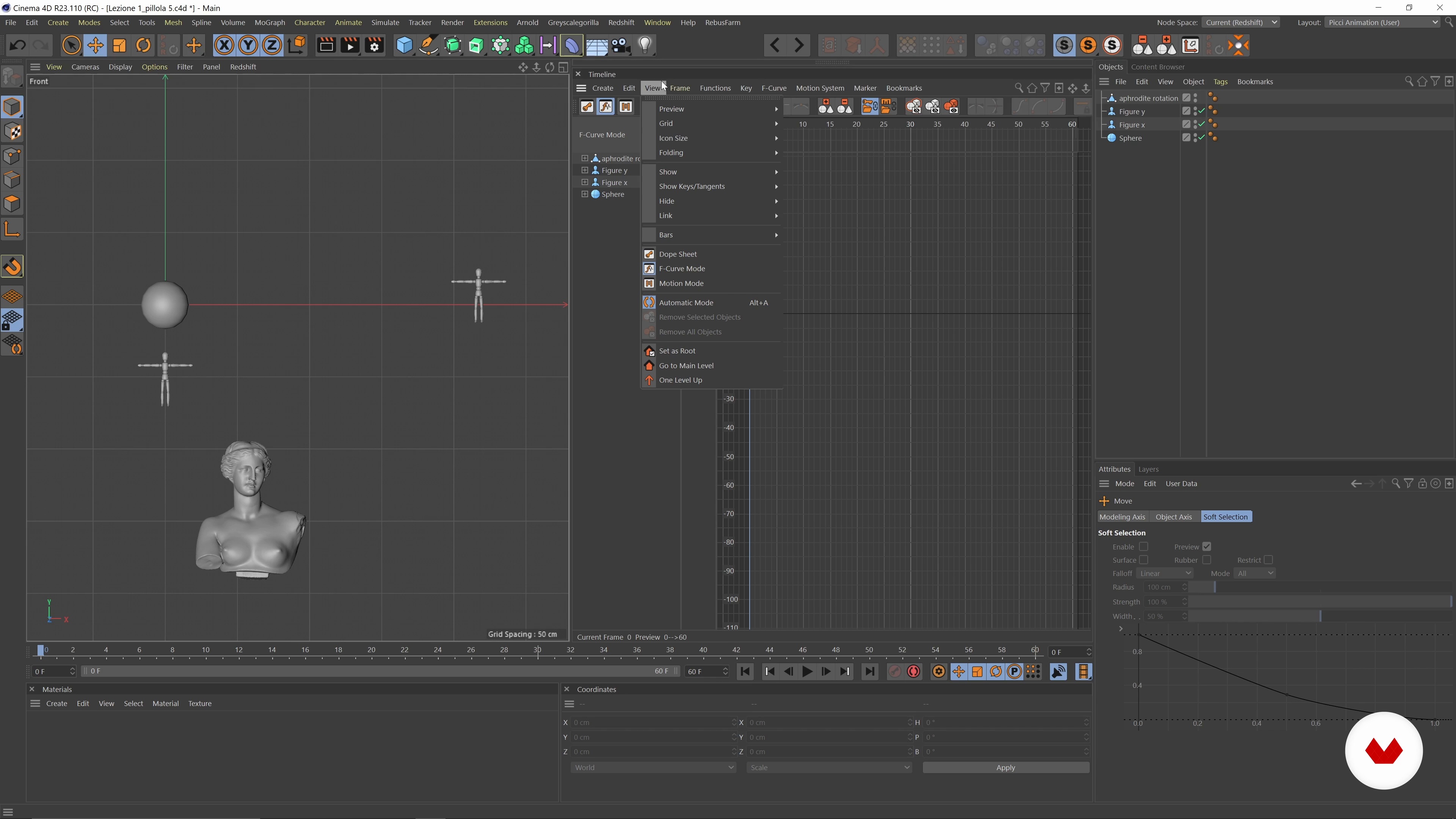Image resolution: width=1456 pixels, height=819 pixels.
Task: Open the Show Keys/Tangents submenu
Action: 712,187
